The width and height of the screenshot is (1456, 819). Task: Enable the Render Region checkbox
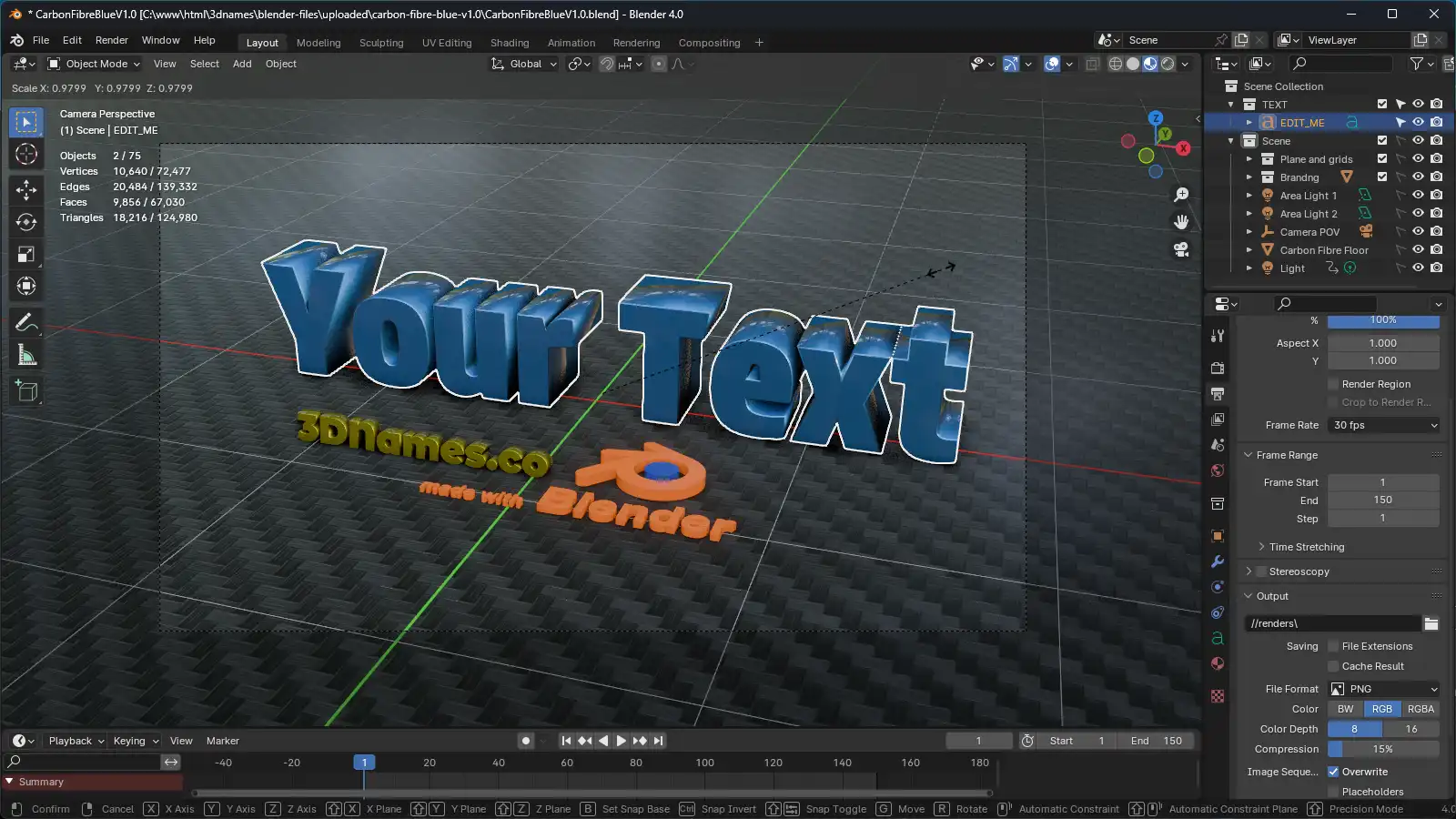(x=1333, y=384)
